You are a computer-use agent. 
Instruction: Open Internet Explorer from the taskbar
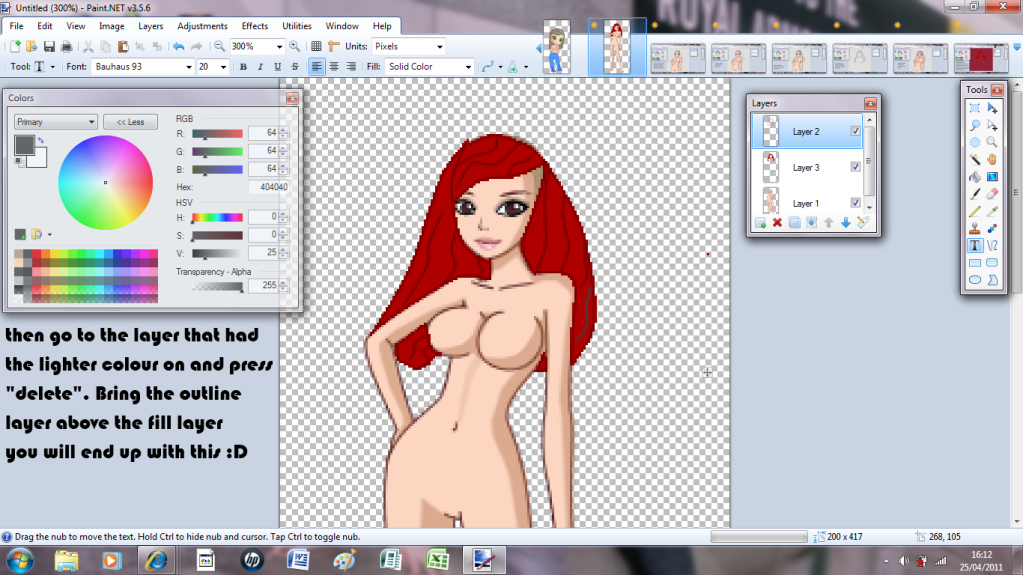[156, 560]
